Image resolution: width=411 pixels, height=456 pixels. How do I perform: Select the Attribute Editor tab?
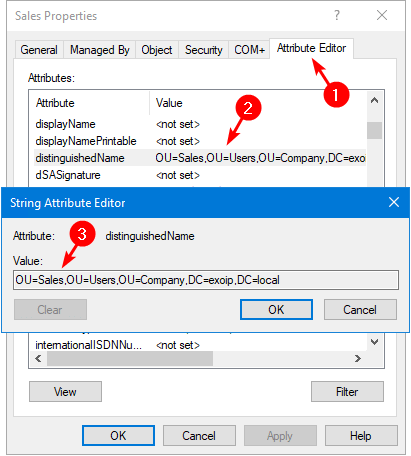pos(311,48)
